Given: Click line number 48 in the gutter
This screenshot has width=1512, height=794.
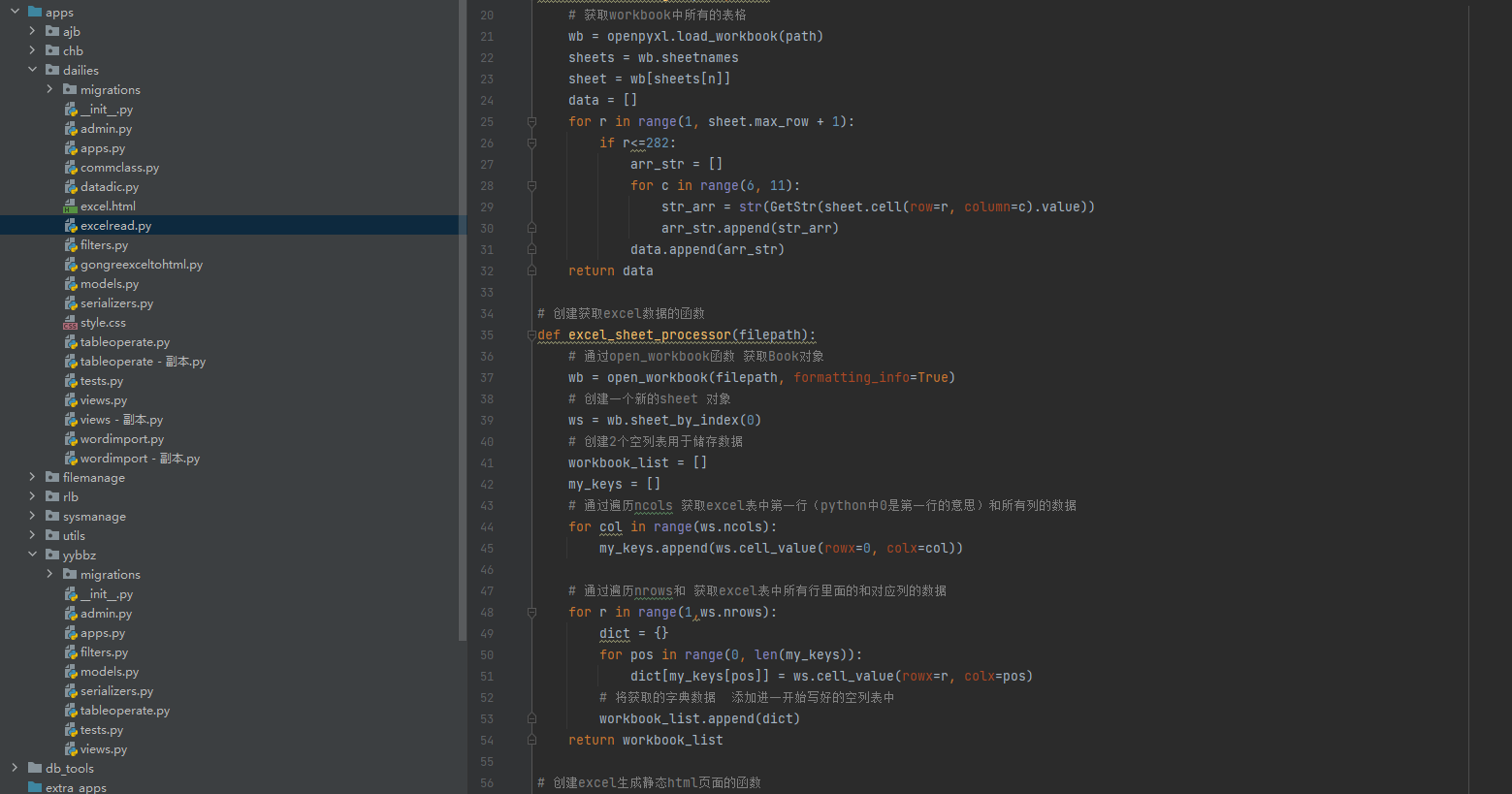Looking at the screenshot, I should [487, 612].
